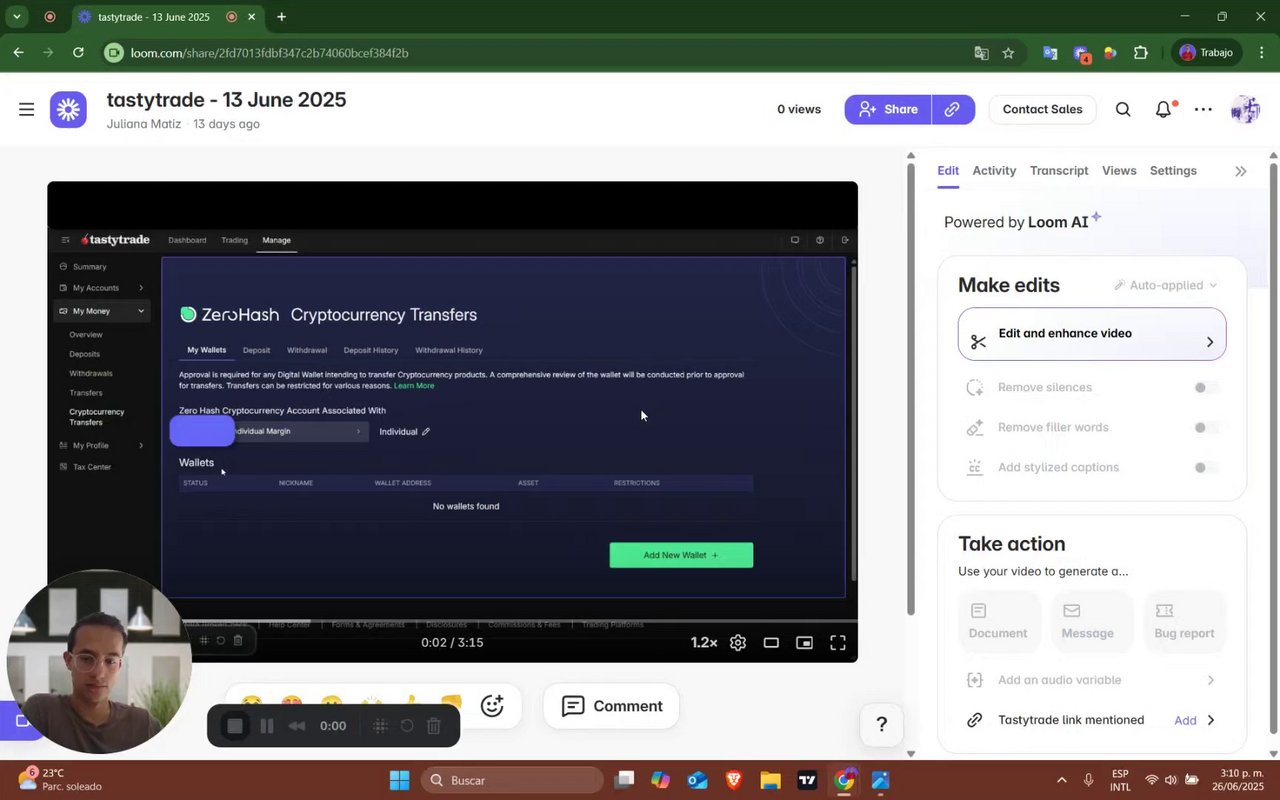The image size is (1280, 800).
Task: Expand Add an audio variable row
Action: 1092,680
